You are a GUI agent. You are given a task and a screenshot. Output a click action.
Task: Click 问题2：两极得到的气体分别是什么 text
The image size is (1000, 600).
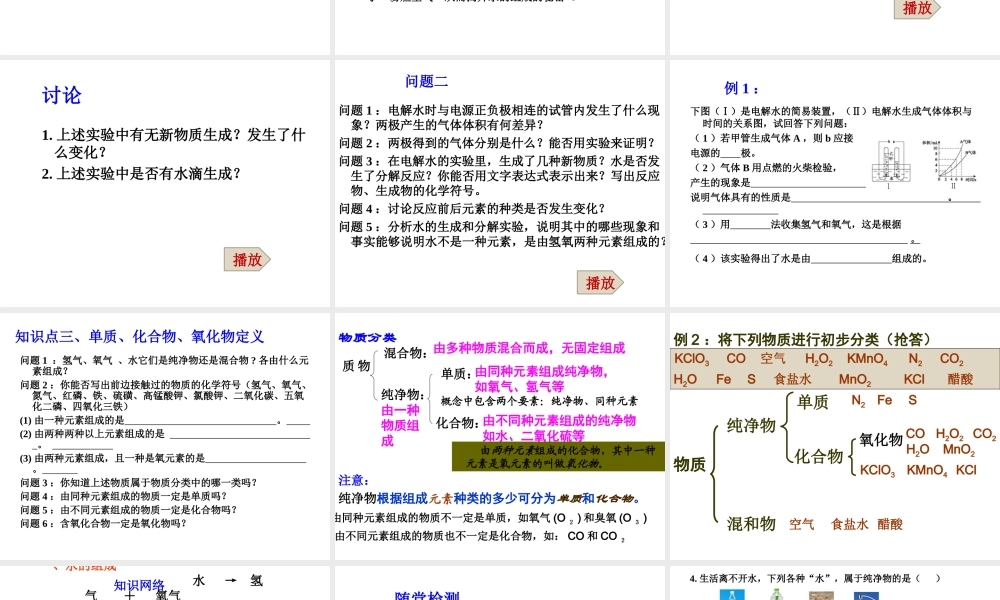tap(497, 143)
